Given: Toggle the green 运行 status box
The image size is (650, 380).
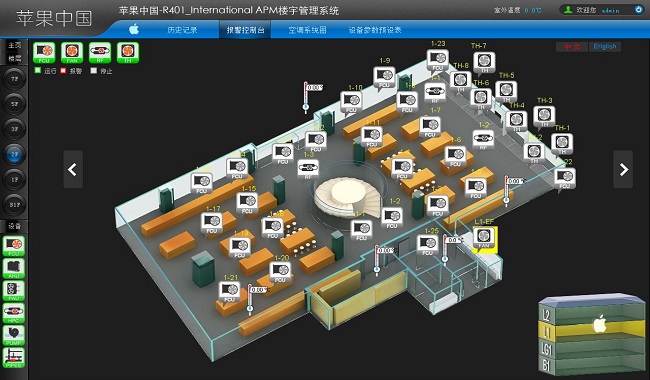Looking at the screenshot, I should tap(38, 71).
